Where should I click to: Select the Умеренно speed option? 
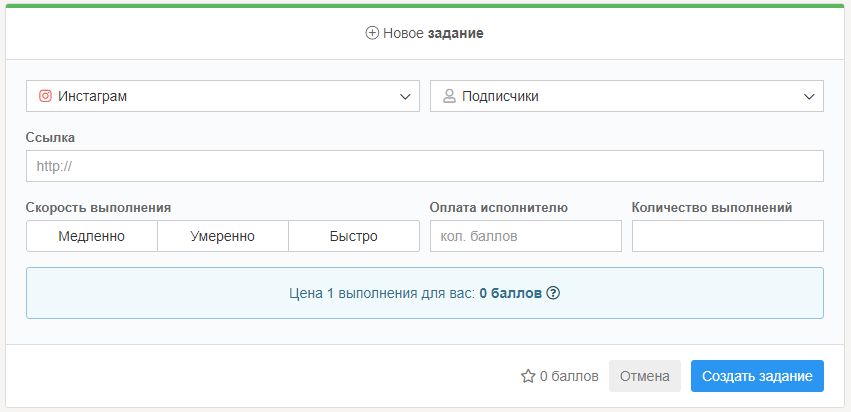pos(223,236)
